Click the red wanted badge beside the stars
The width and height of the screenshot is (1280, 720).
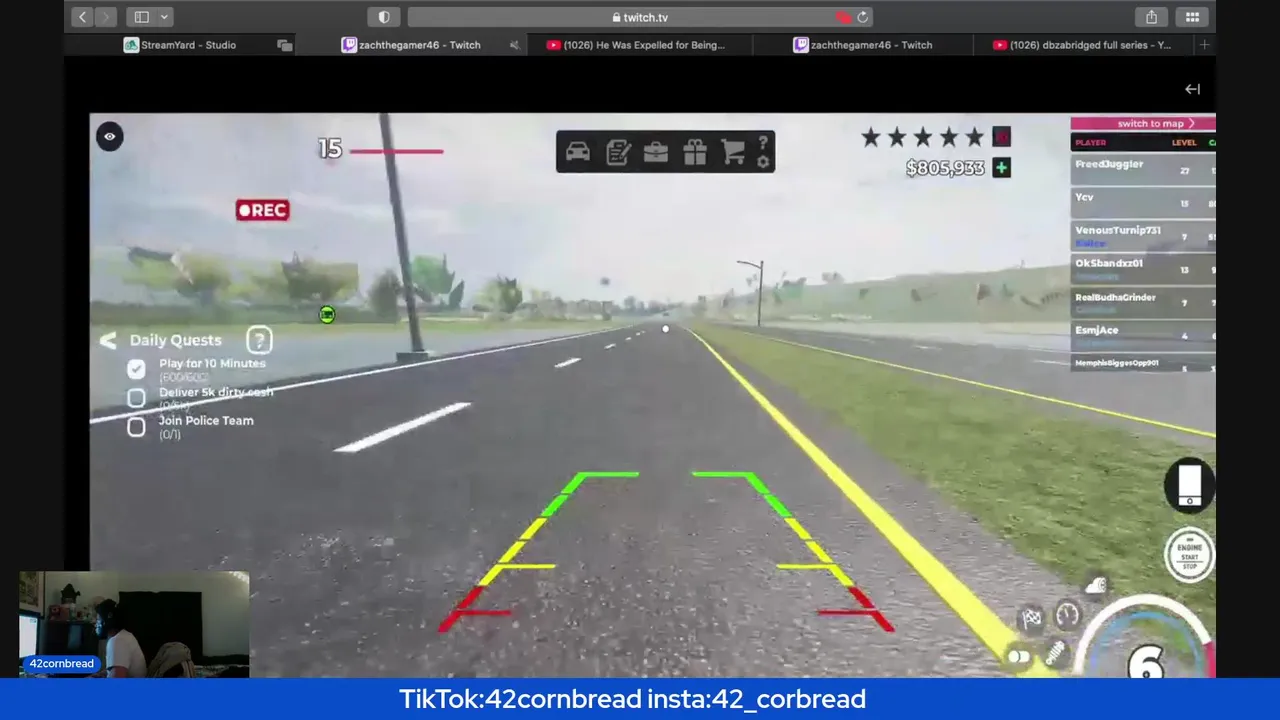coord(1001,137)
